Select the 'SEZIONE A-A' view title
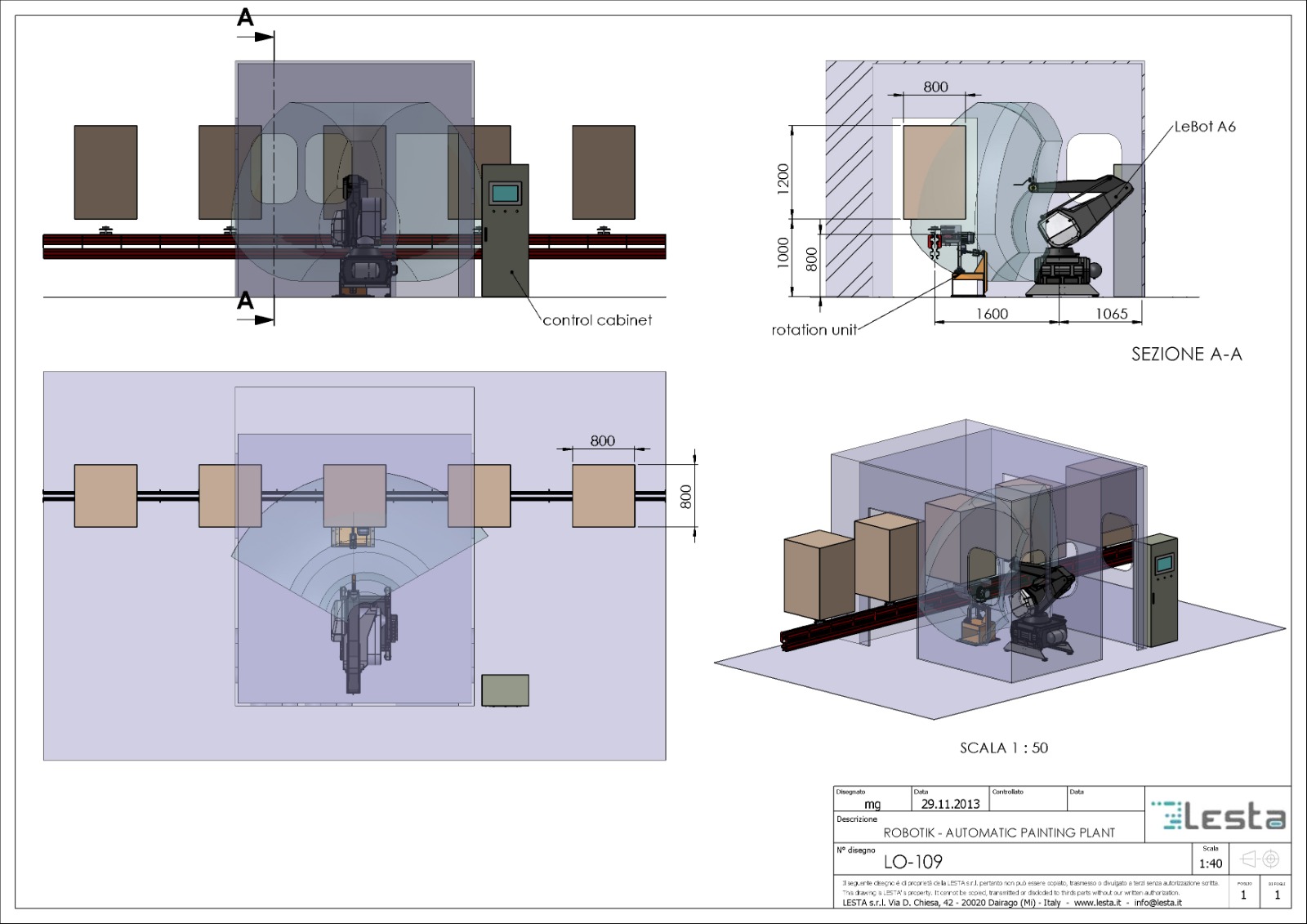 [x=1186, y=355]
